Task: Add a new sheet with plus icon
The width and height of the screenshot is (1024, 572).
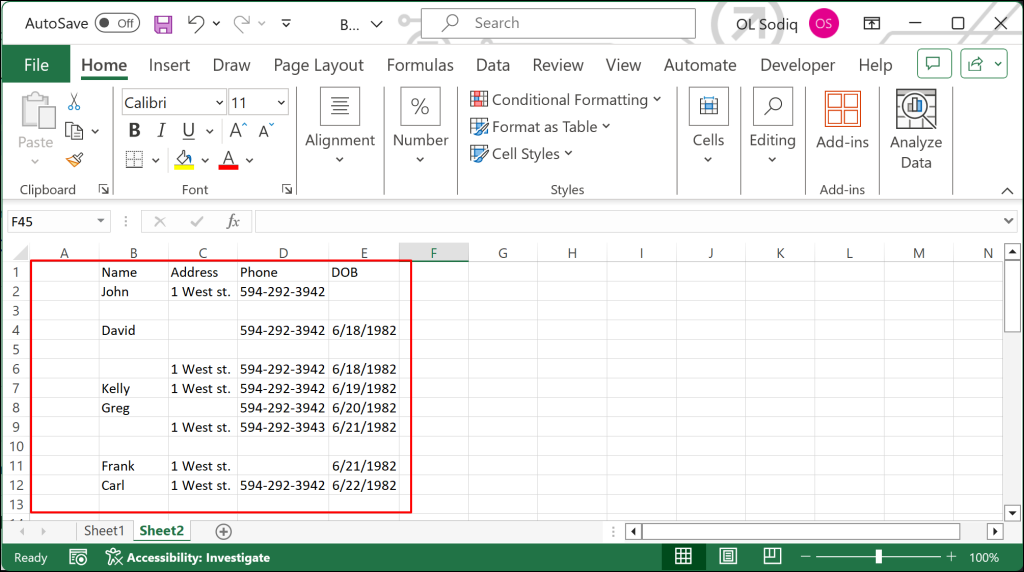Action: coord(223,532)
